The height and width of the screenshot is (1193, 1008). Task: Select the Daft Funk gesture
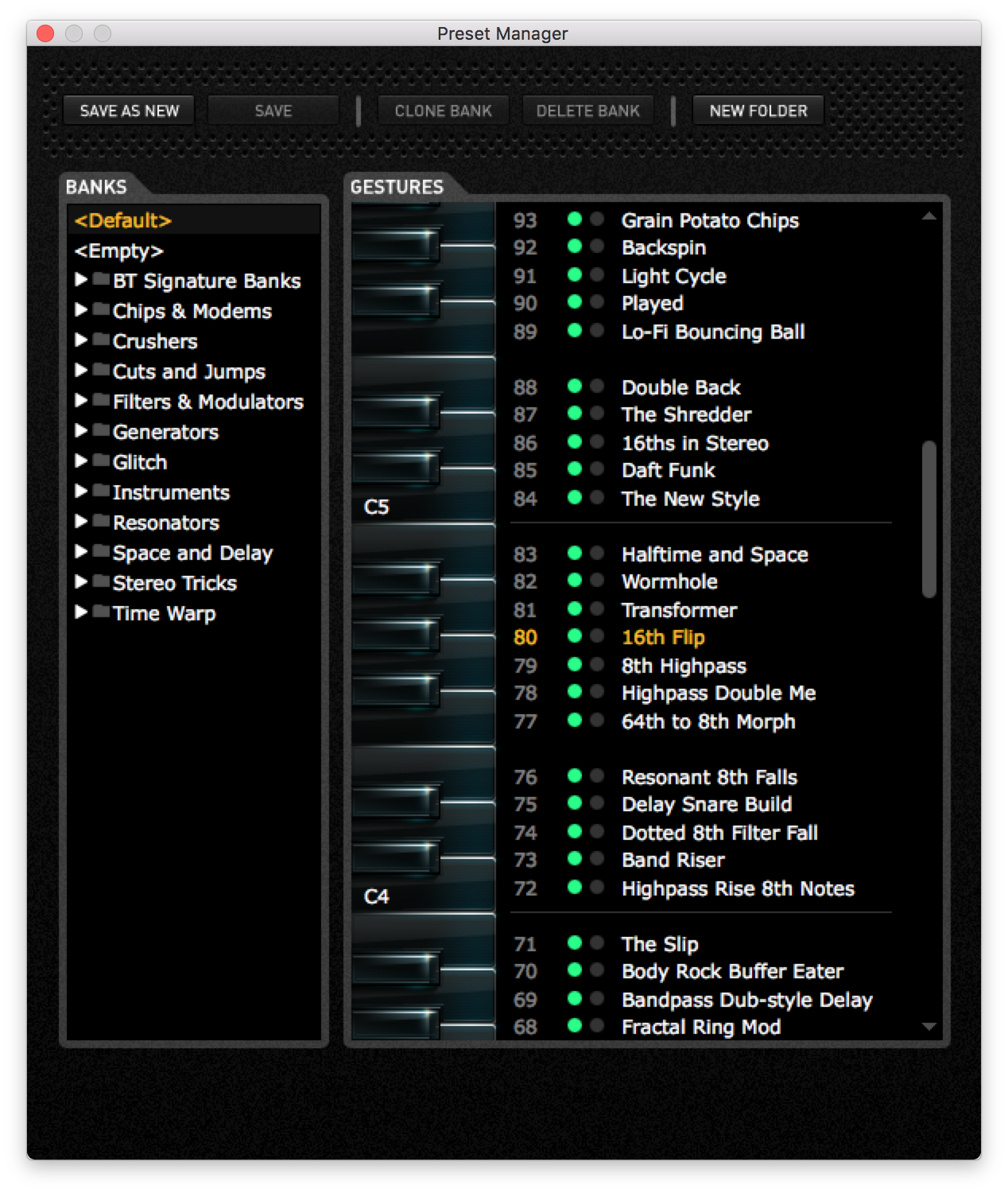(668, 470)
